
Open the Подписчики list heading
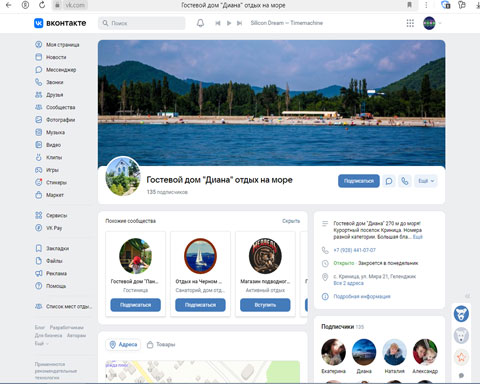[x=342, y=327]
